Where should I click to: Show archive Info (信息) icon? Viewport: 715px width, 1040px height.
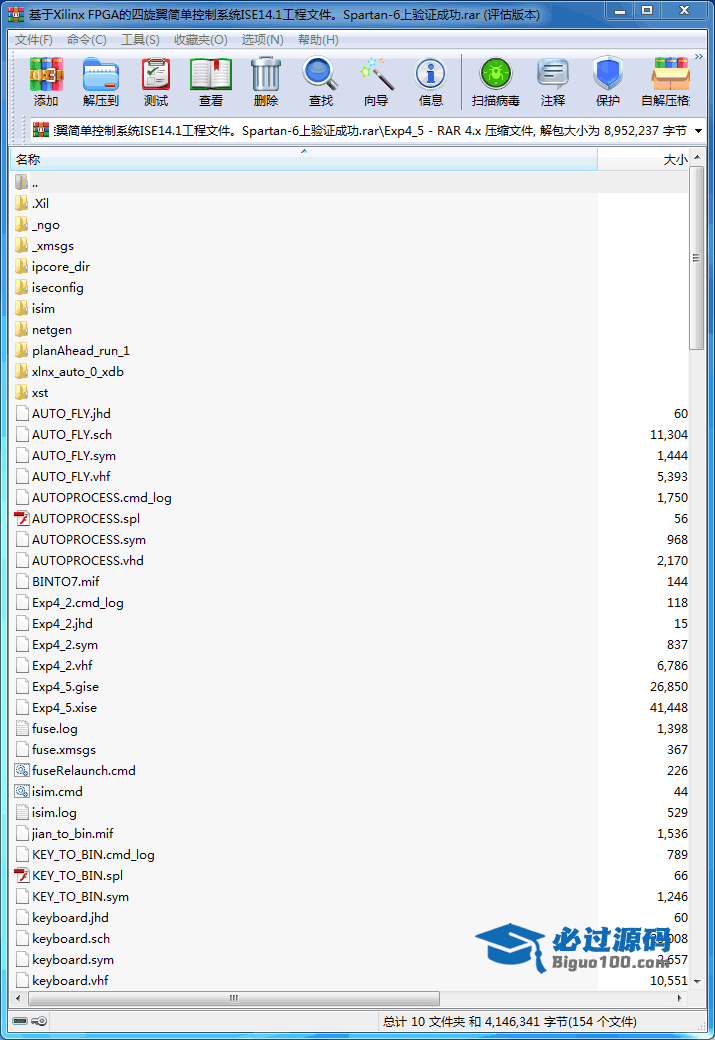[431, 82]
